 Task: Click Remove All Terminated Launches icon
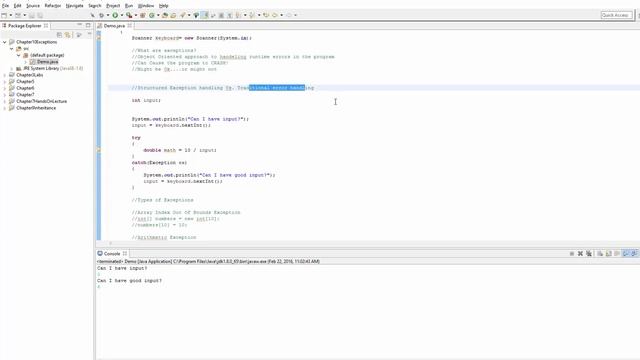pyautogui.click(x=589, y=253)
